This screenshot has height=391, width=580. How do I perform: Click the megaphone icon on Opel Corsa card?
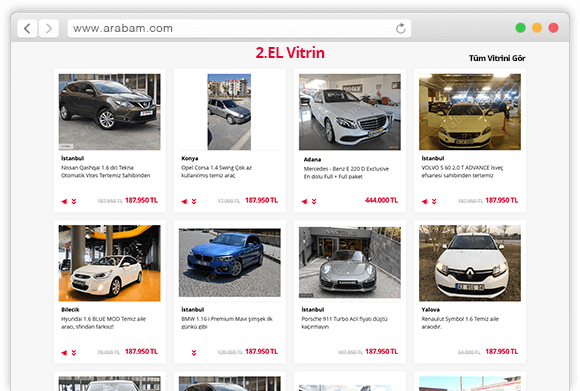(x=184, y=201)
